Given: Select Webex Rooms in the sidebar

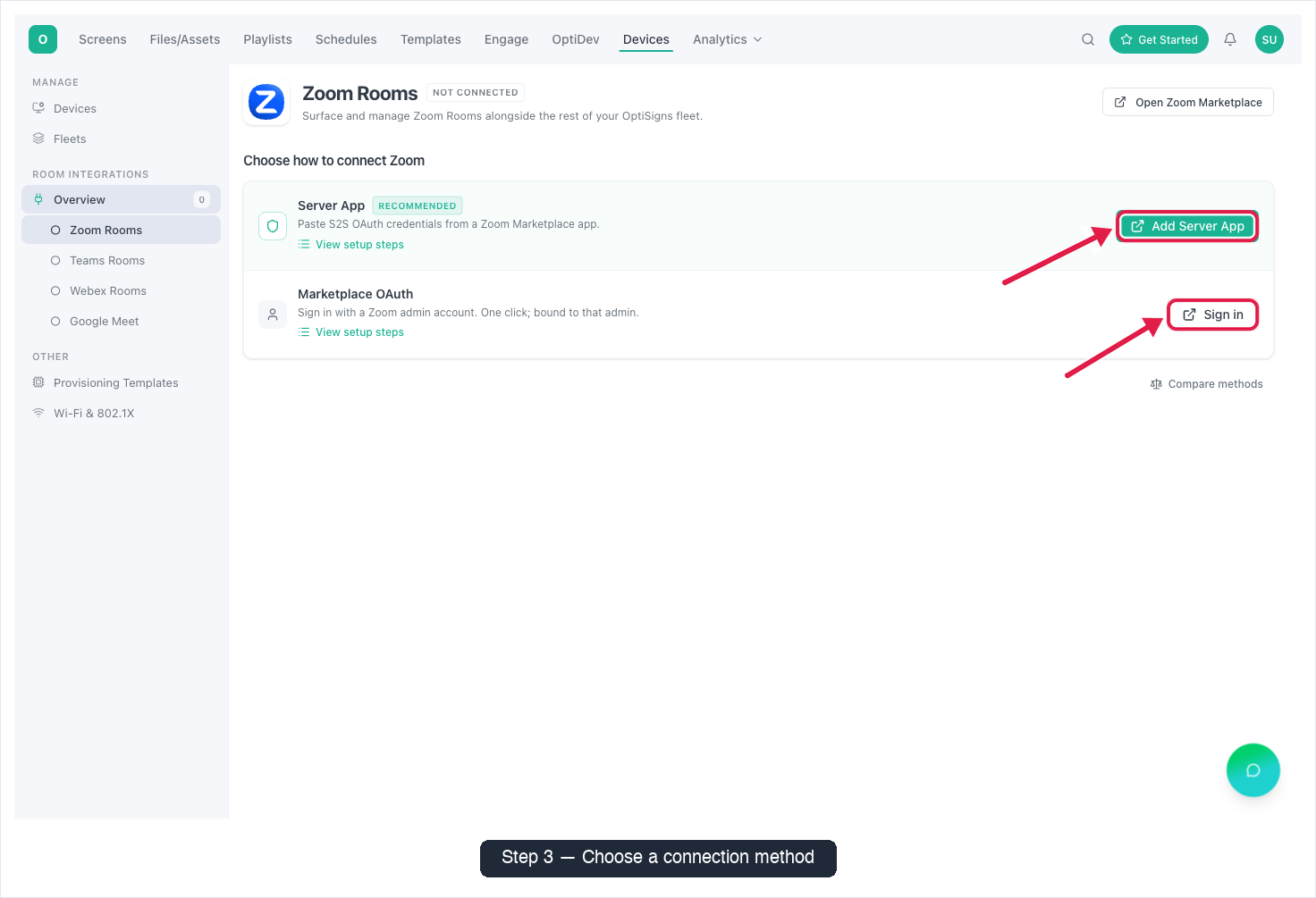Looking at the screenshot, I should coord(121,290).
